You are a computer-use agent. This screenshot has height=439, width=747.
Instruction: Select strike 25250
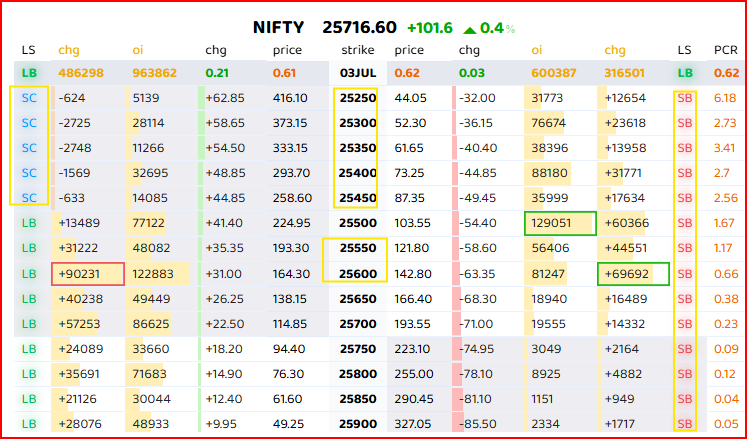point(358,98)
